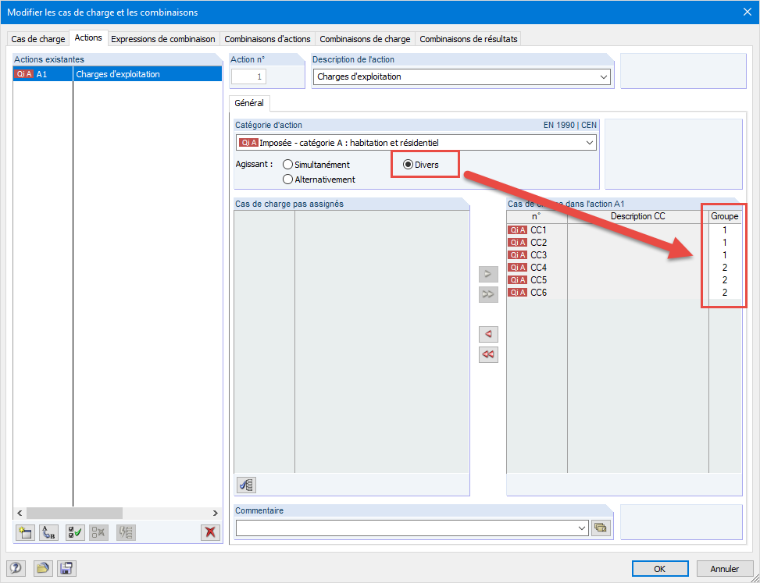The height and width of the screenshot is (583, 760).
Task: Remove all load cases with the double left arrow
Action: click(x=488, y=354)
